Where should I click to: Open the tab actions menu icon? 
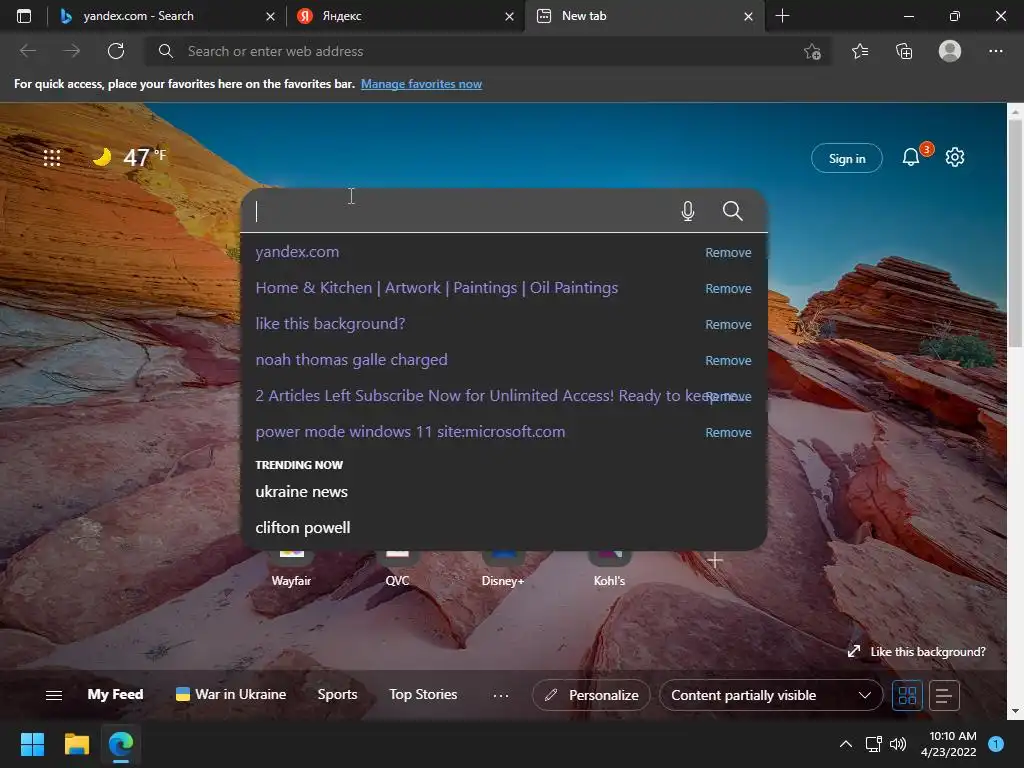point(24,16)
